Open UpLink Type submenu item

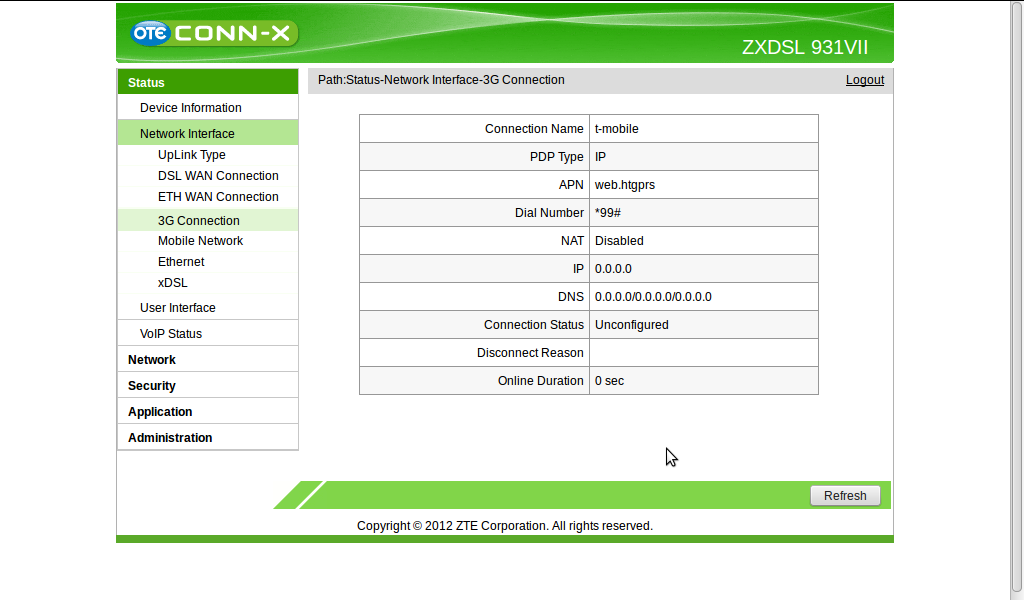(x=191, y=155)
